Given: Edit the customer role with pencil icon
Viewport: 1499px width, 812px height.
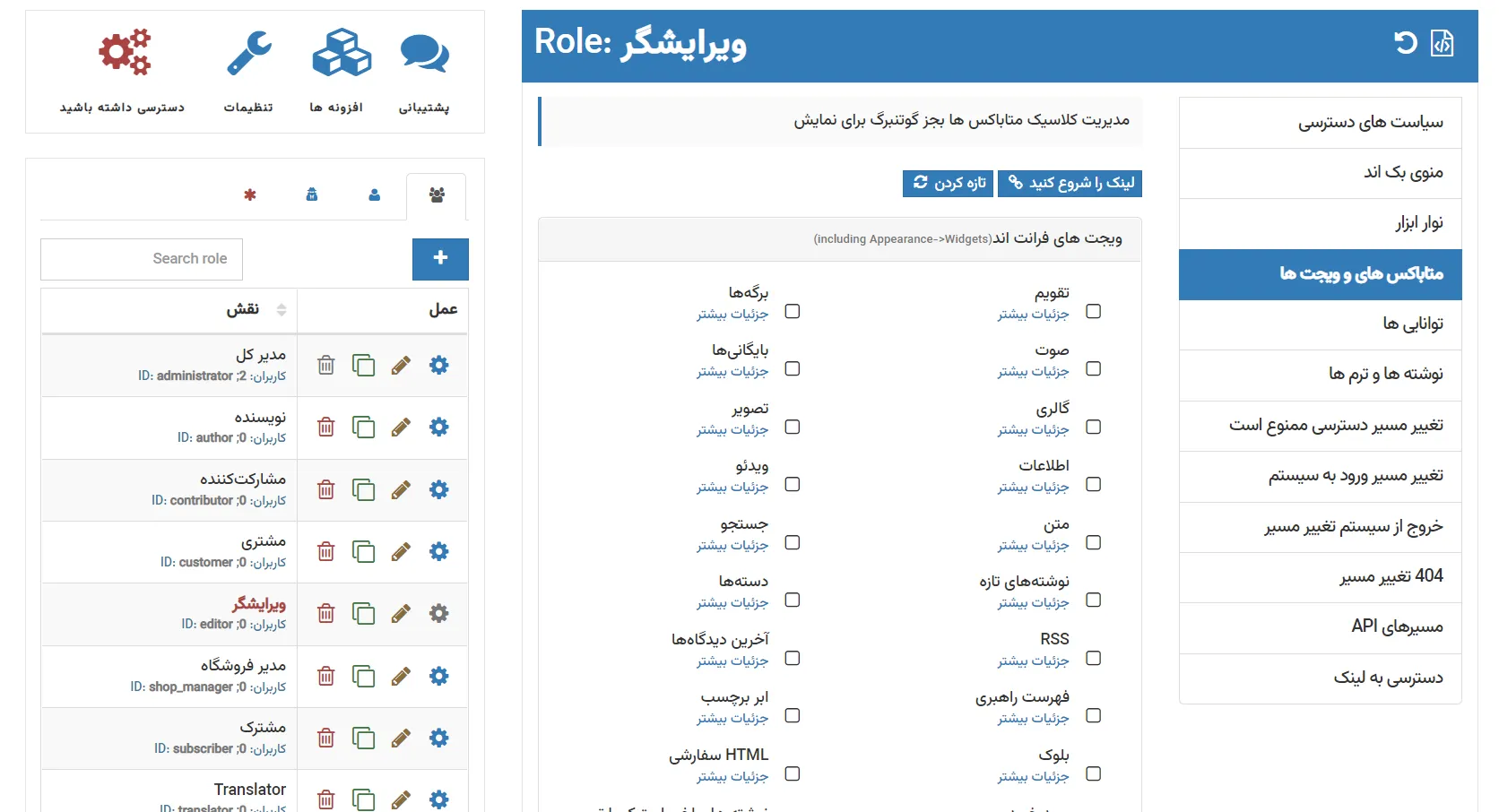Looking at the screenshot, I should [x=401, y=551].
